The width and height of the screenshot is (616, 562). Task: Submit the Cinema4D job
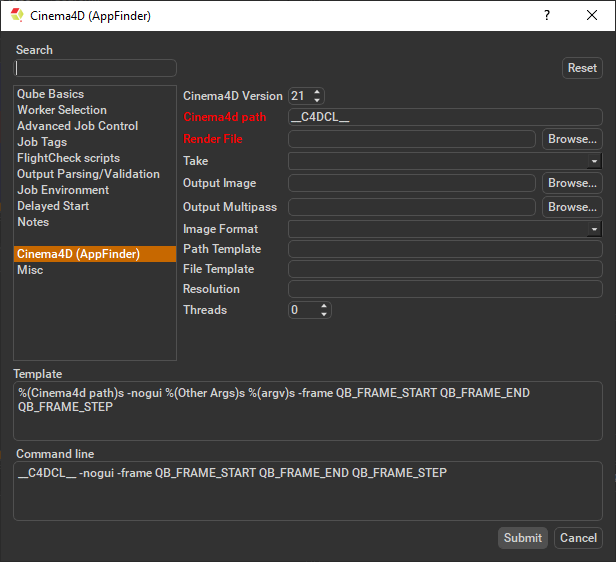523,538
